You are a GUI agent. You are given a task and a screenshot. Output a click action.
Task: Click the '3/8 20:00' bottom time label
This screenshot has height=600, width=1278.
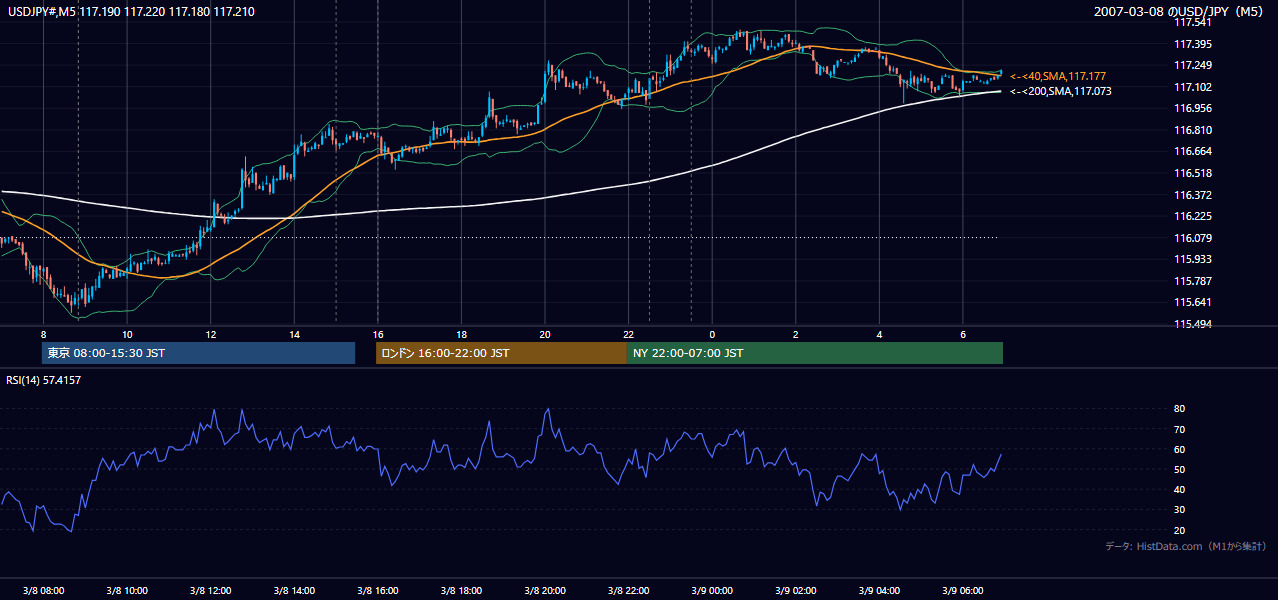(x=545, y=590)
